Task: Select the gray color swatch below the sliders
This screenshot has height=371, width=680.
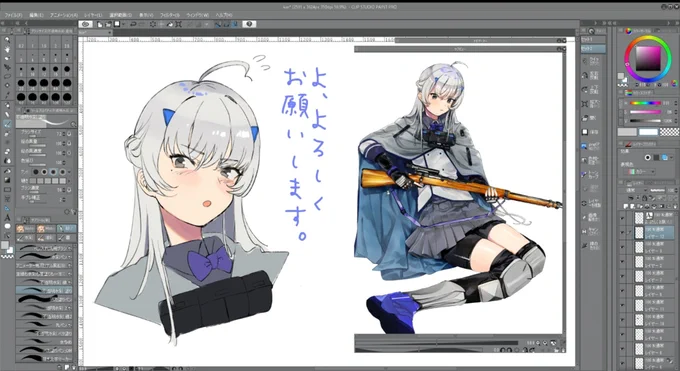Action: click(627, 132)
